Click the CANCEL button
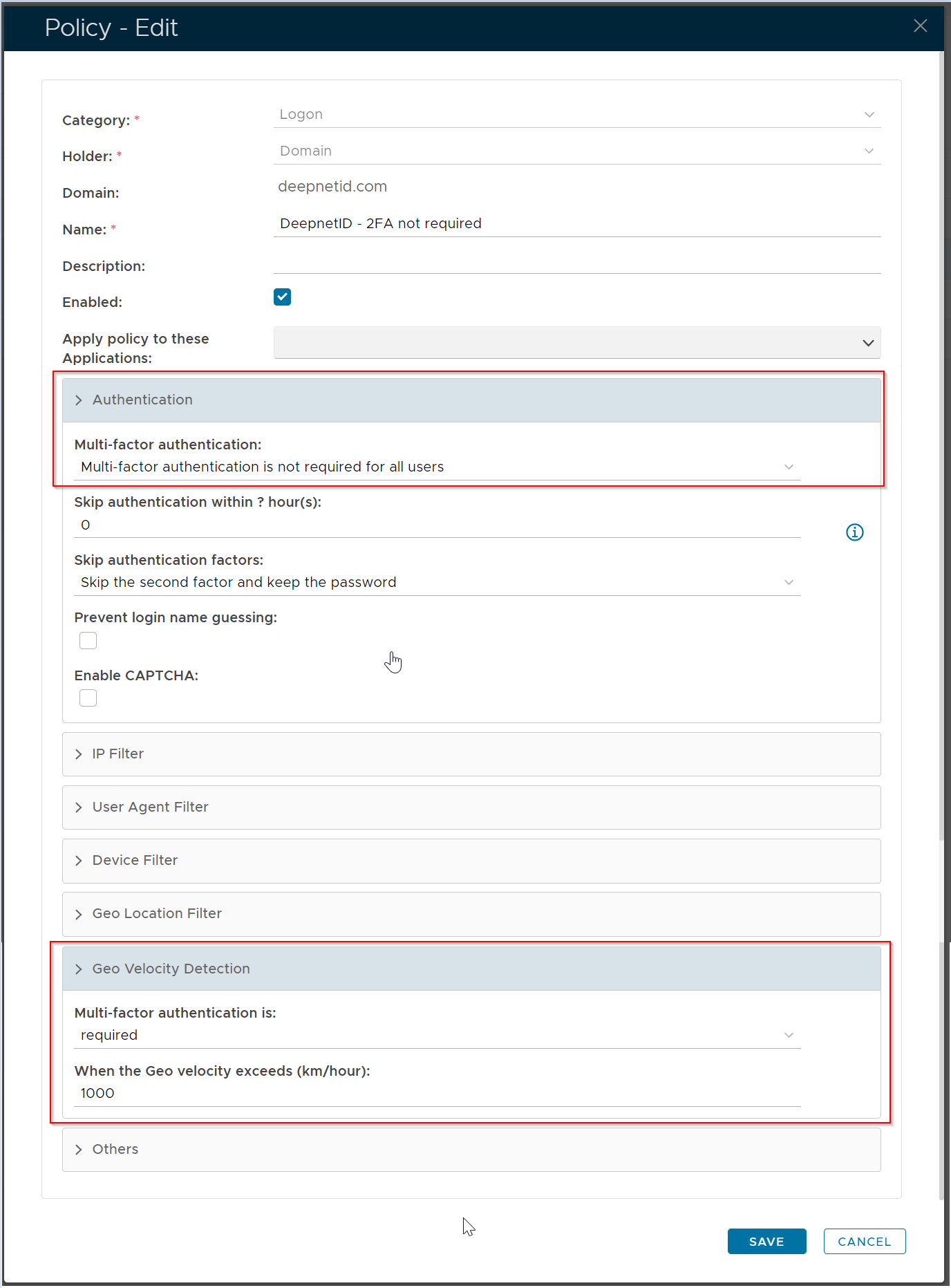 (864, 1242)
